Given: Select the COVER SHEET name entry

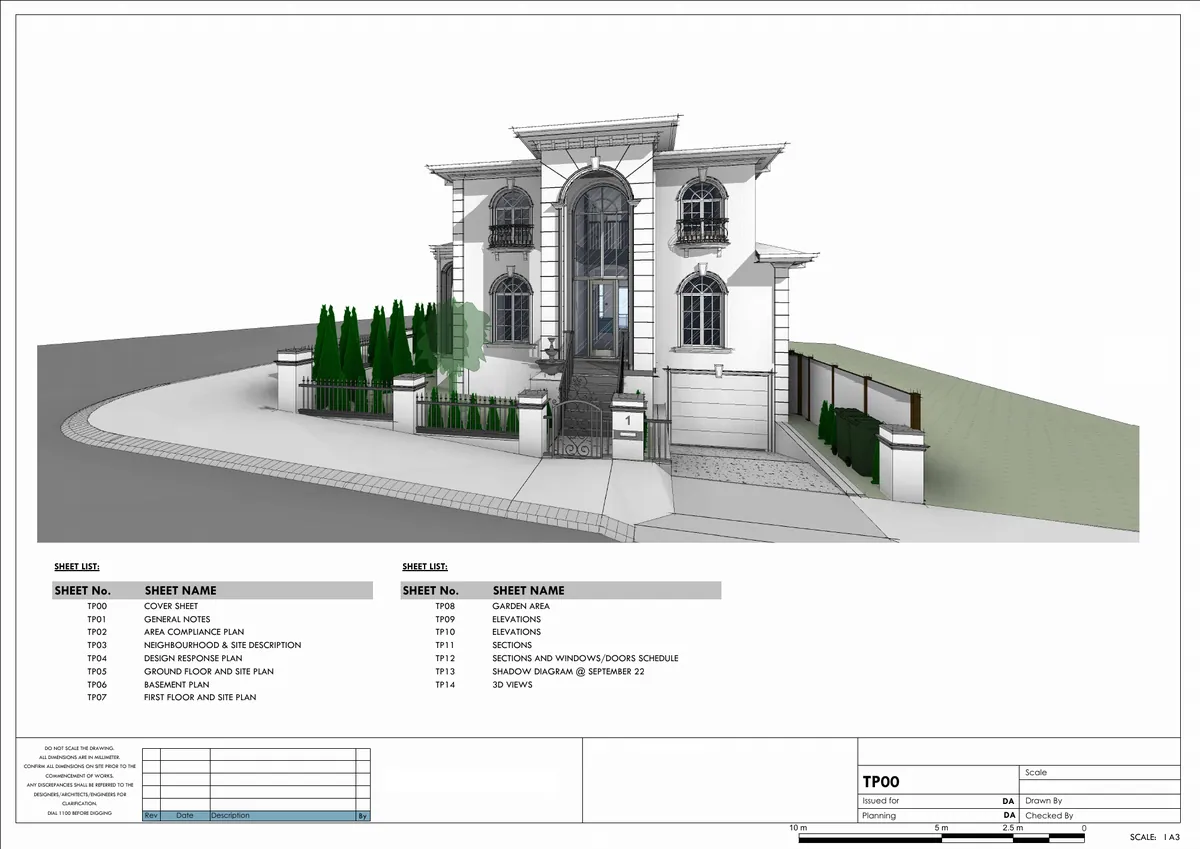Looking at the screenshot, I should pos(171,606).
